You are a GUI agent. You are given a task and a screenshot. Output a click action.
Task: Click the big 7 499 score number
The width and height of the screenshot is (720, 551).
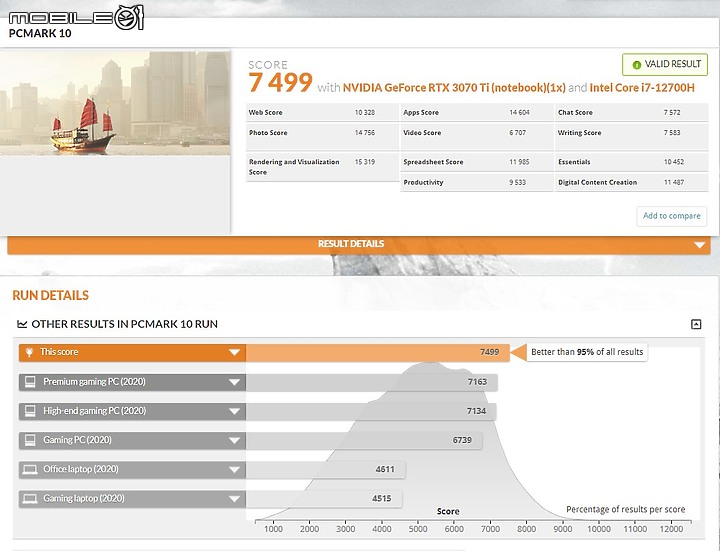pyautogui.click(x=281, y=83)
